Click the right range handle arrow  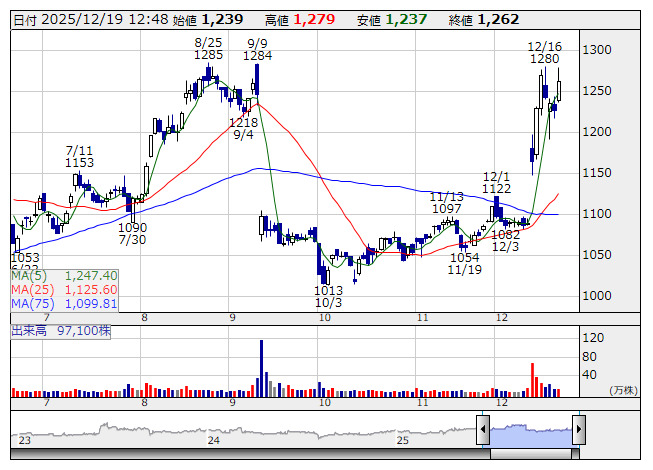(x=579, y=429)
